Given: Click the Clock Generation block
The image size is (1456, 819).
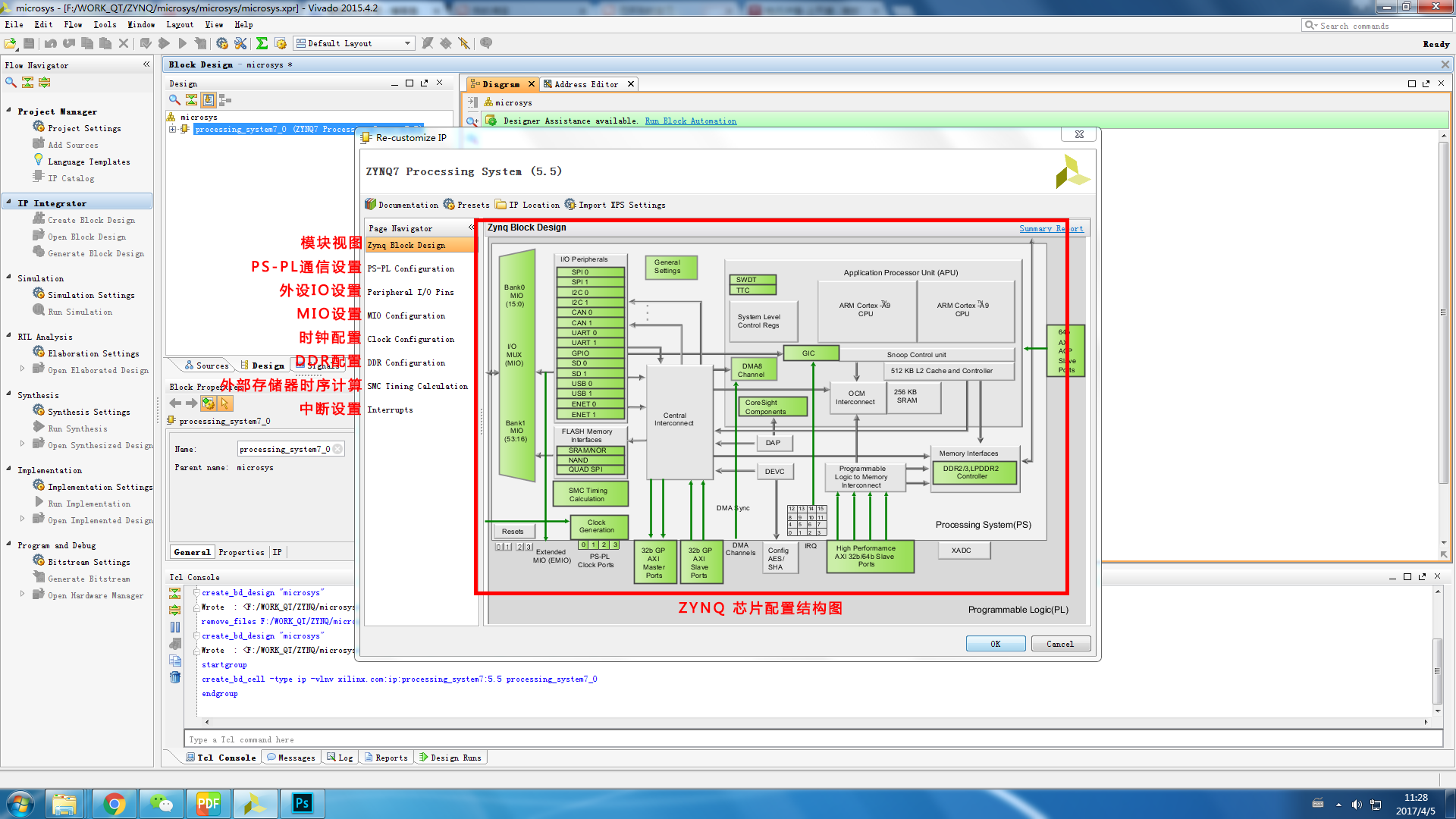Looking at the screenshot, I should (x=598, y=526).
